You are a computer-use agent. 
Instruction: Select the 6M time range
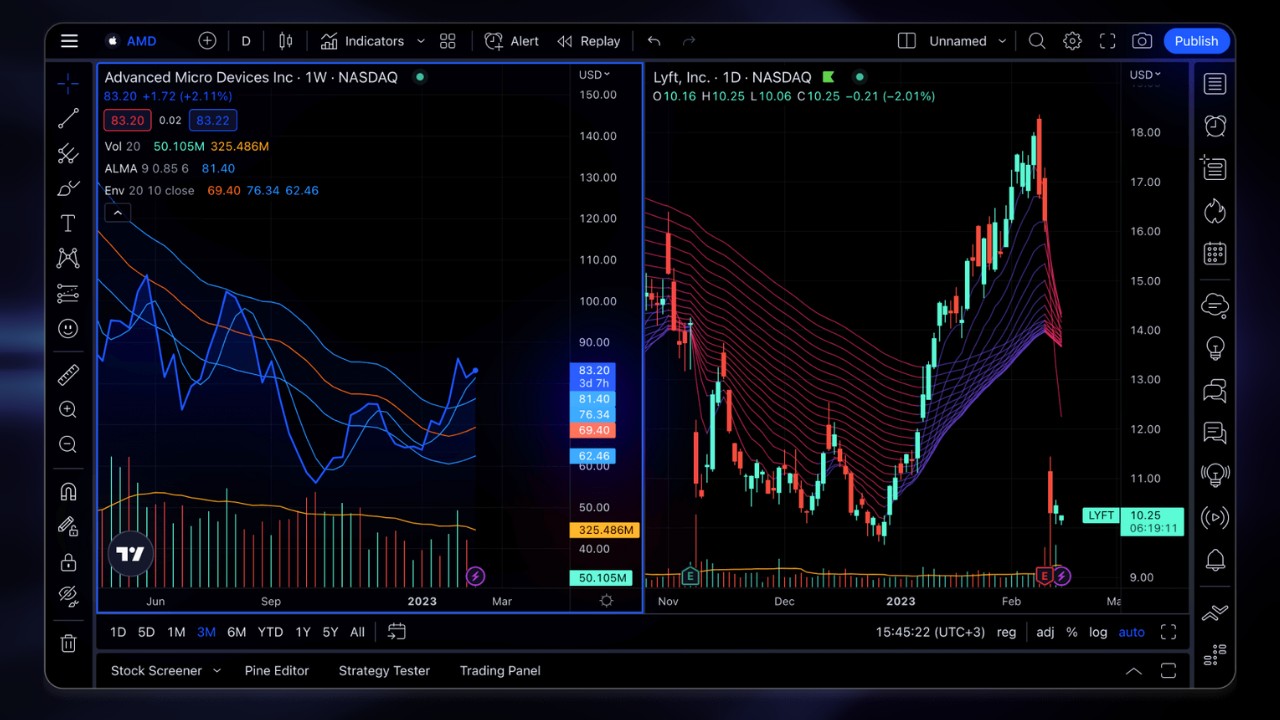[x=237, y=632]
